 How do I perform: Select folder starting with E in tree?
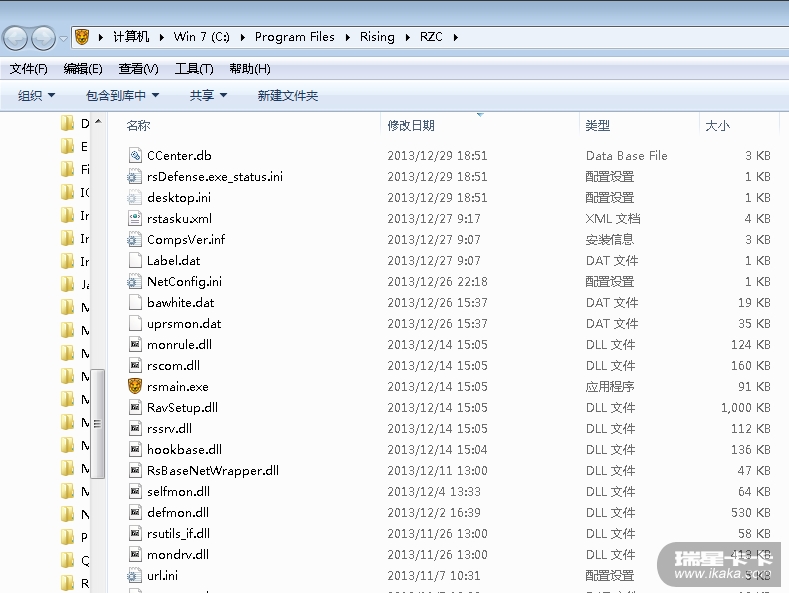point(74,146)
